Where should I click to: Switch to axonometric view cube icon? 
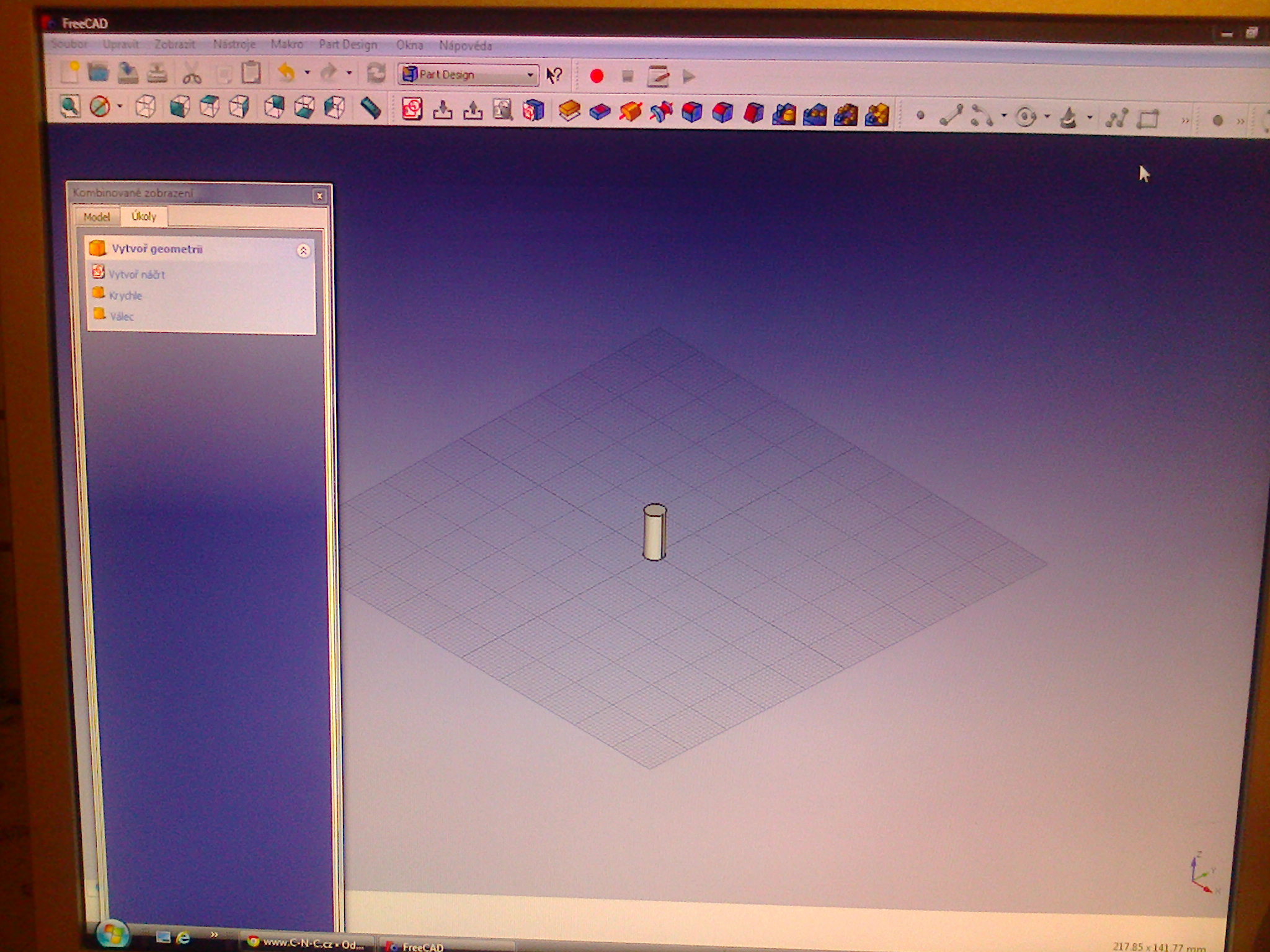click(146, 107)
